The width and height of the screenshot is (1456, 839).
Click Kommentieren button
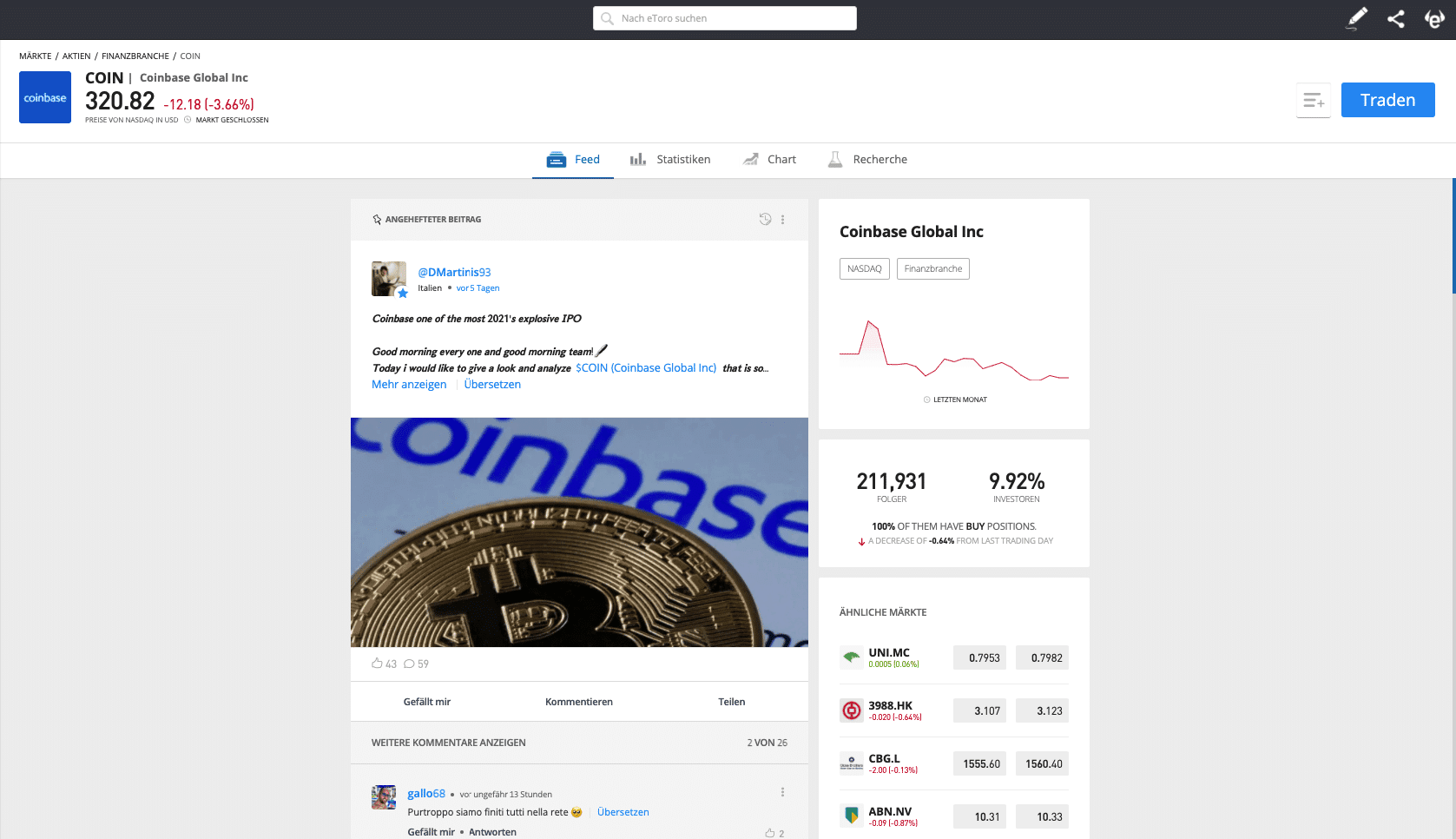(x=579, y=702)
